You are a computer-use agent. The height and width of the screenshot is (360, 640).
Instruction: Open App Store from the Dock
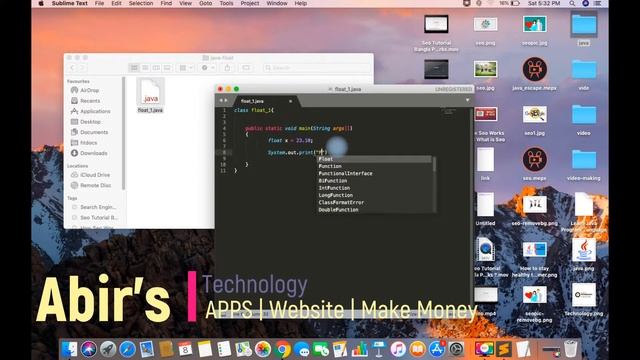pyautogui.click(x=437, y=349)
